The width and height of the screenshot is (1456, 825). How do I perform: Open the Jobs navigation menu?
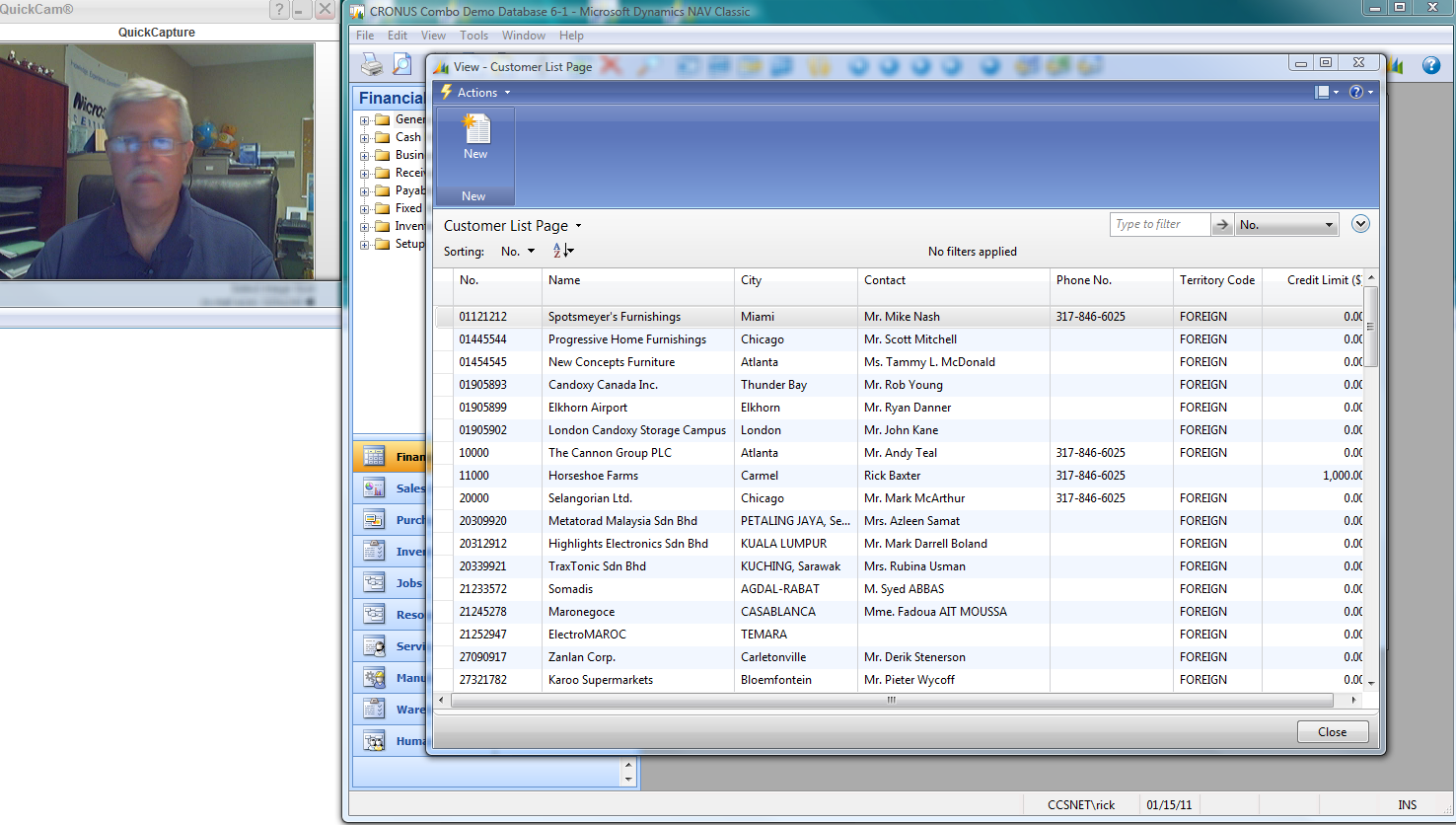pos(390,582)
